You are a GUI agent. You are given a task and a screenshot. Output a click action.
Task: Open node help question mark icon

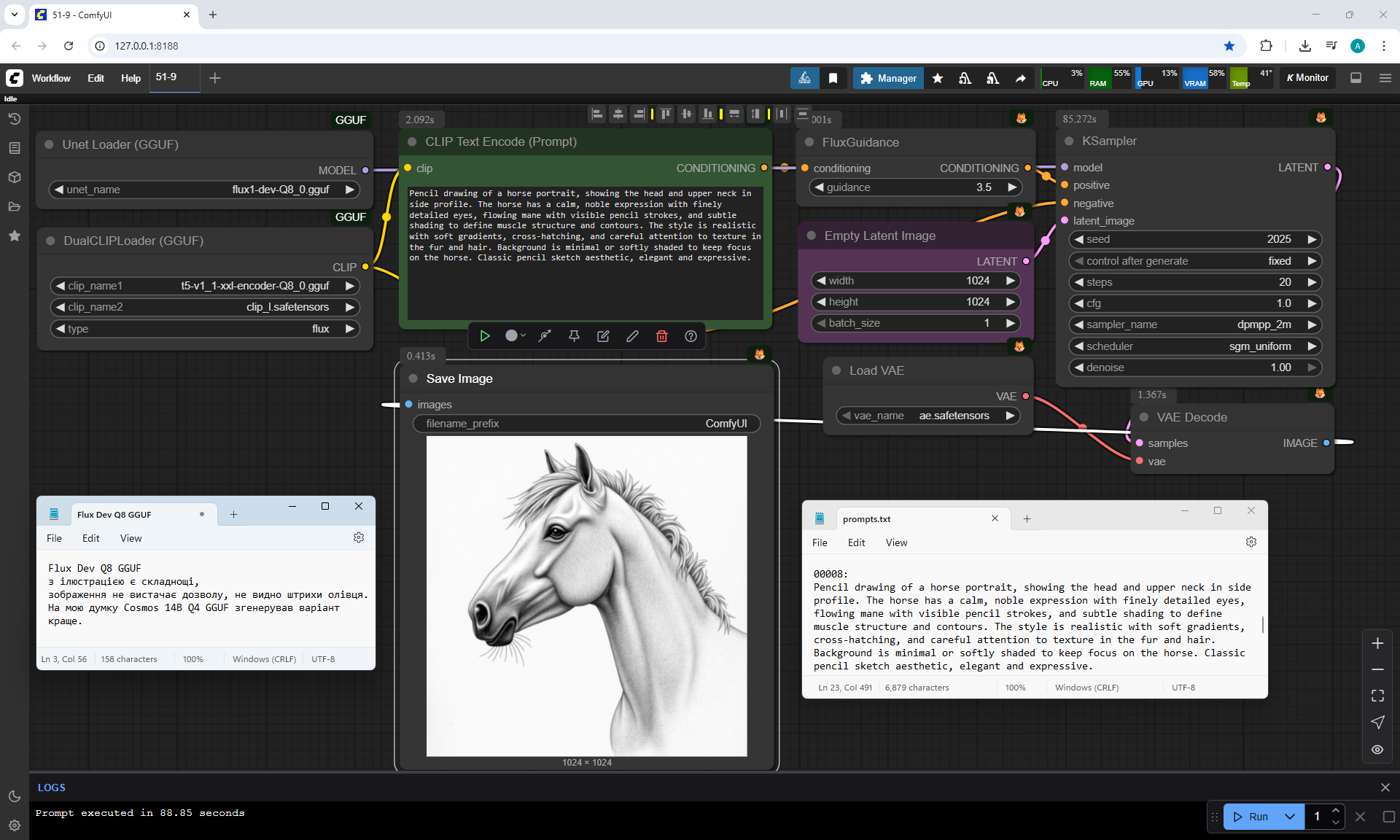pos(691,336)
